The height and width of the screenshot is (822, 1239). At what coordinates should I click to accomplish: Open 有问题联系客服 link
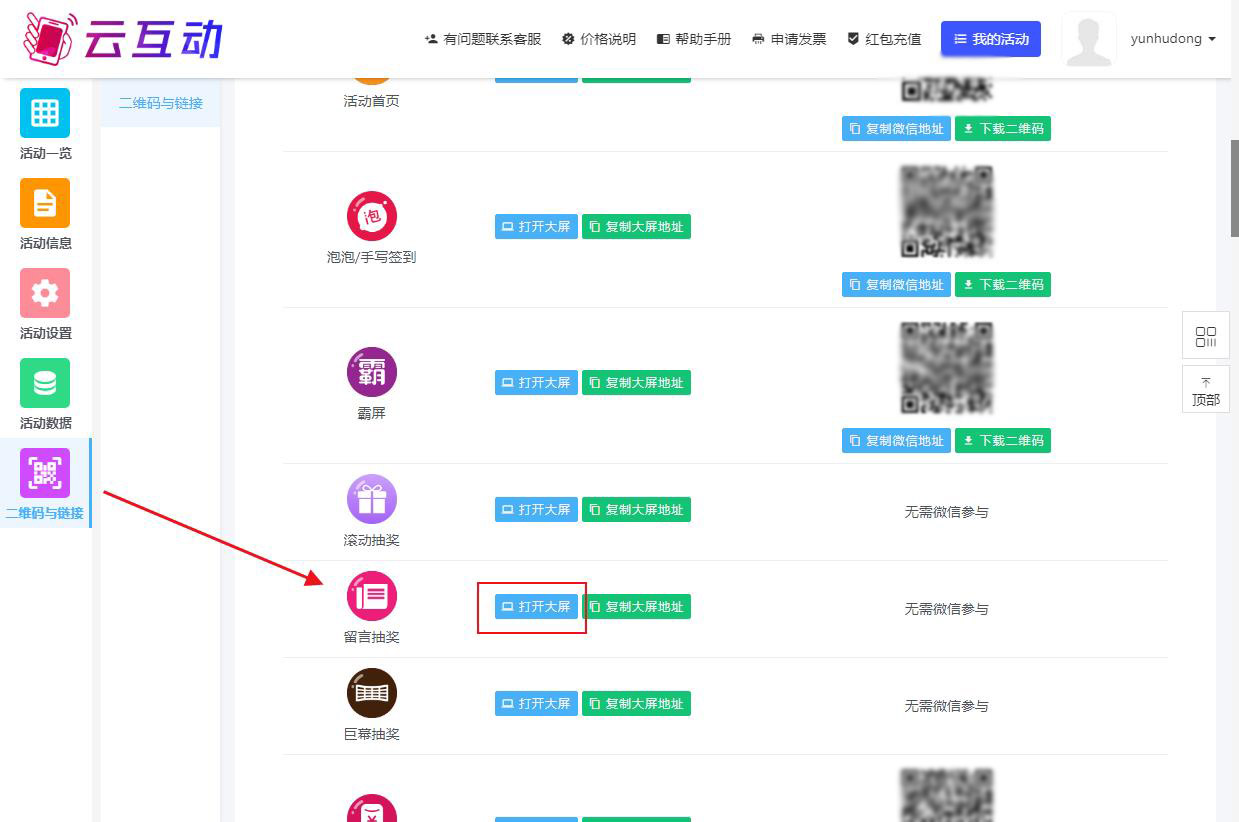[483, 39]
